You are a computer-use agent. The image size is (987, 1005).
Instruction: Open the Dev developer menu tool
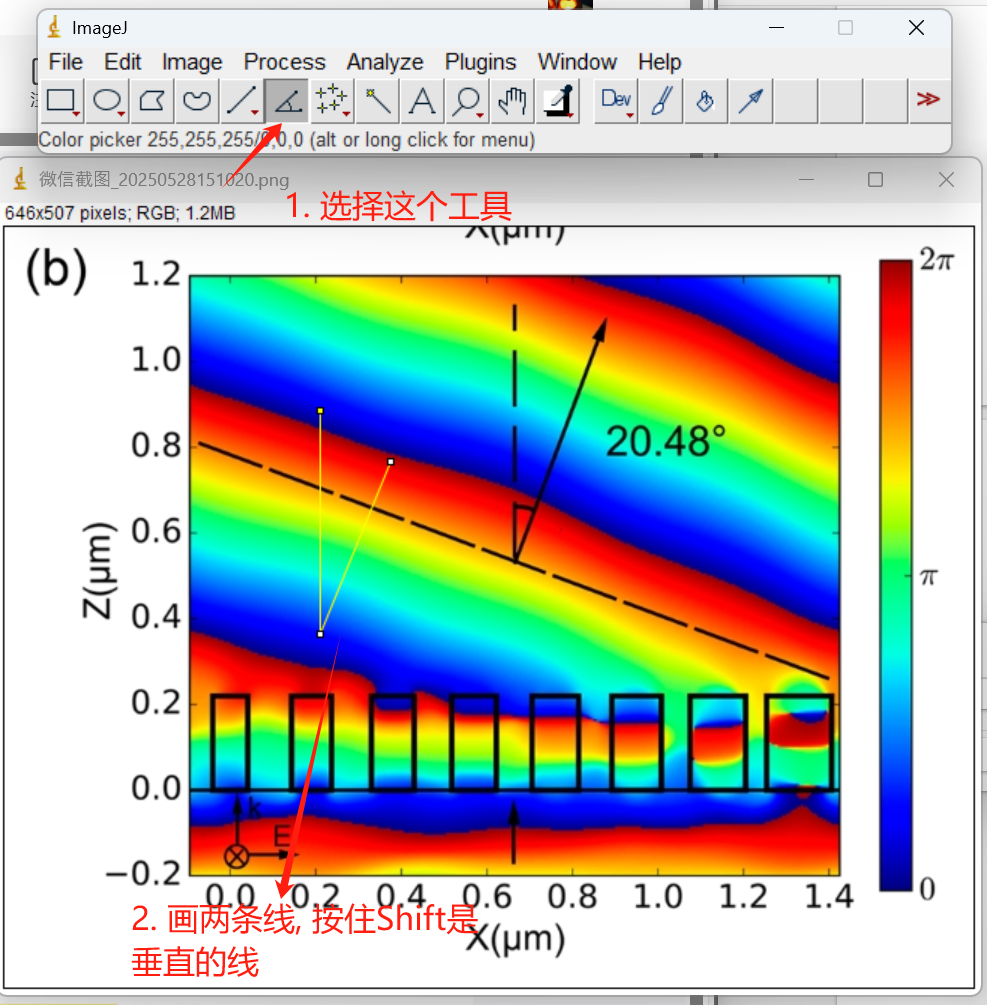(x=616, y=101)
